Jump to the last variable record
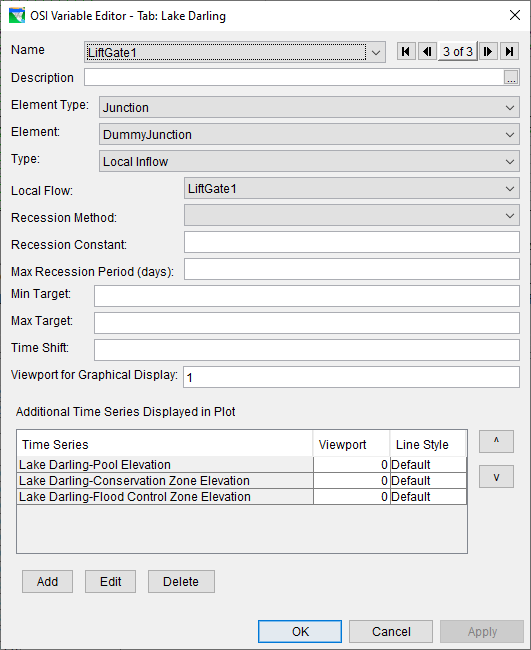The image size is (531, 650). point(509,52)
